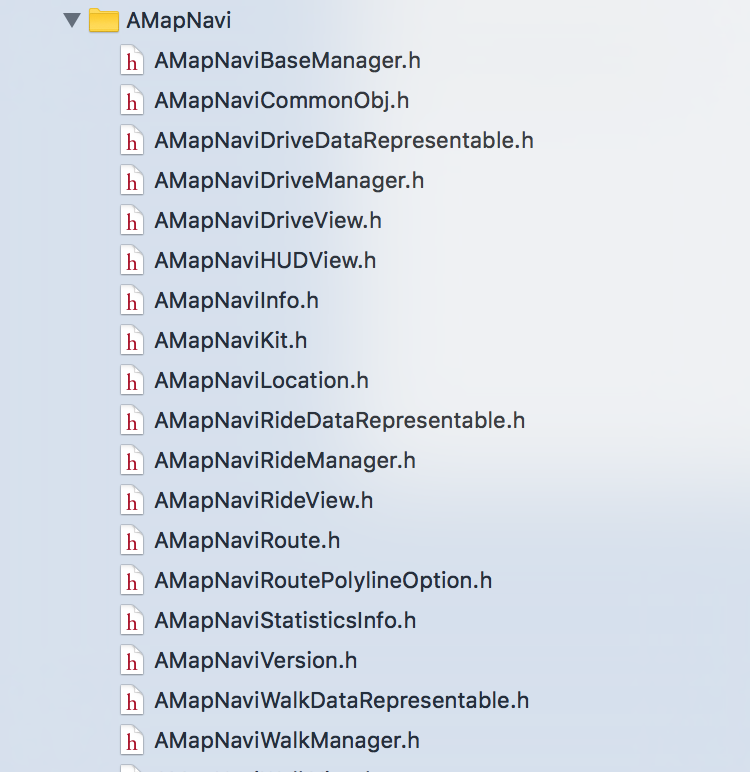The width and height of the screenshot is (750, 772).
Task: Click header icon of AMapNaviHUDView.h
Action: 131,260
